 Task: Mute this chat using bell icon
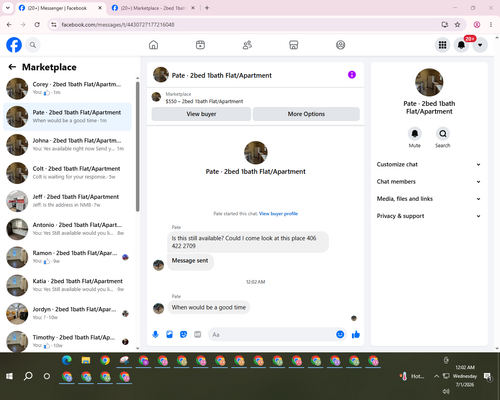(414, 134)
